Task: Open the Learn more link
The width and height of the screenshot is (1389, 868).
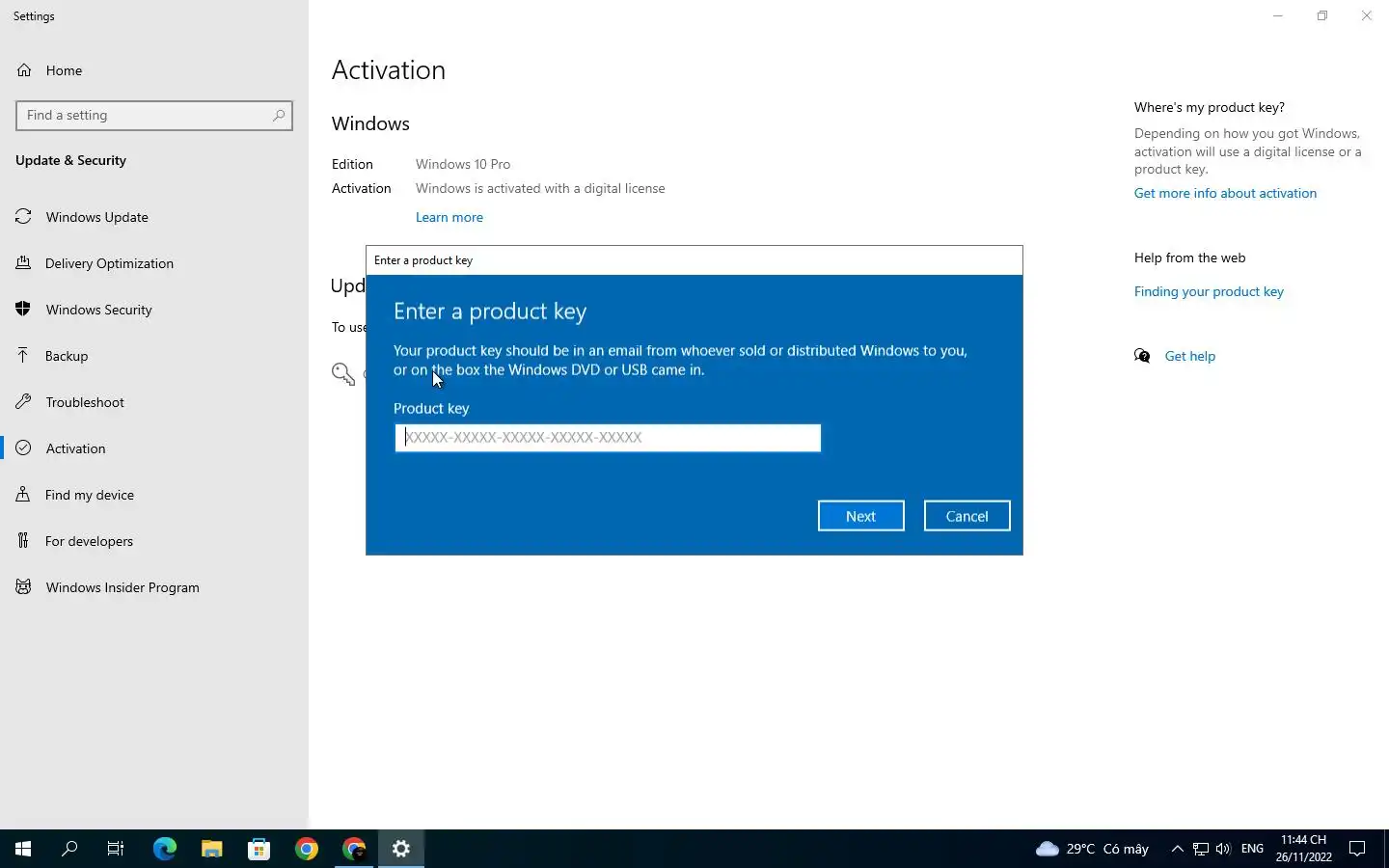Action: click(x=449, y=217)
